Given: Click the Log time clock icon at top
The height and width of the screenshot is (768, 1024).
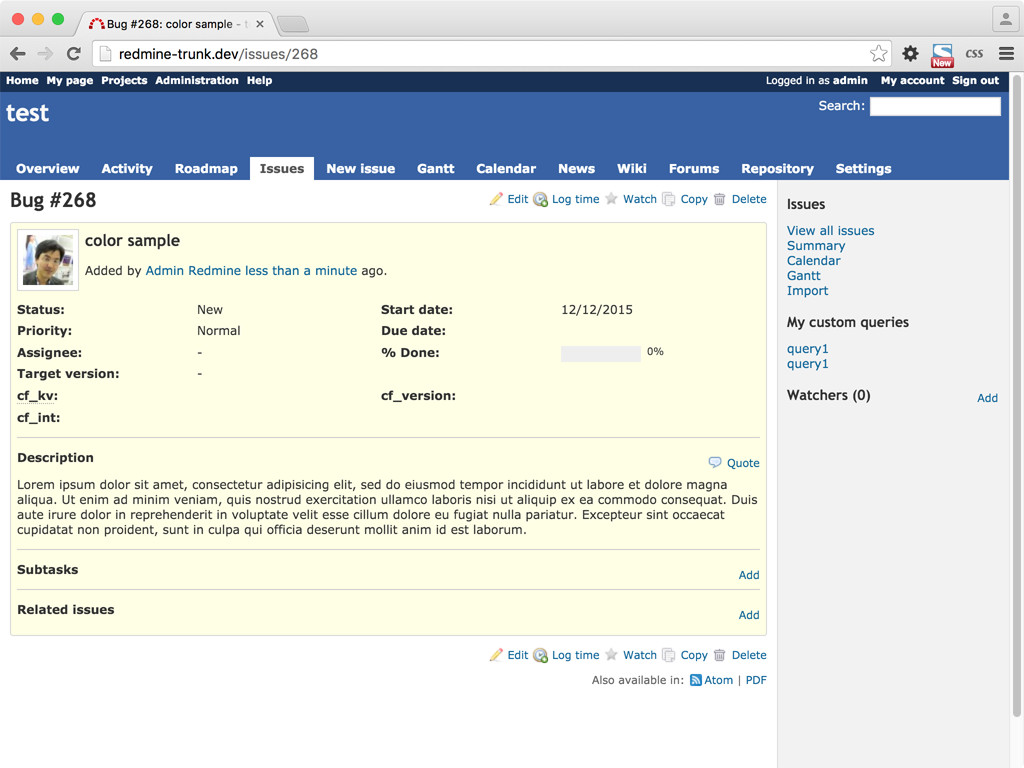Looking at the screenshot, I should coord(540,199).
